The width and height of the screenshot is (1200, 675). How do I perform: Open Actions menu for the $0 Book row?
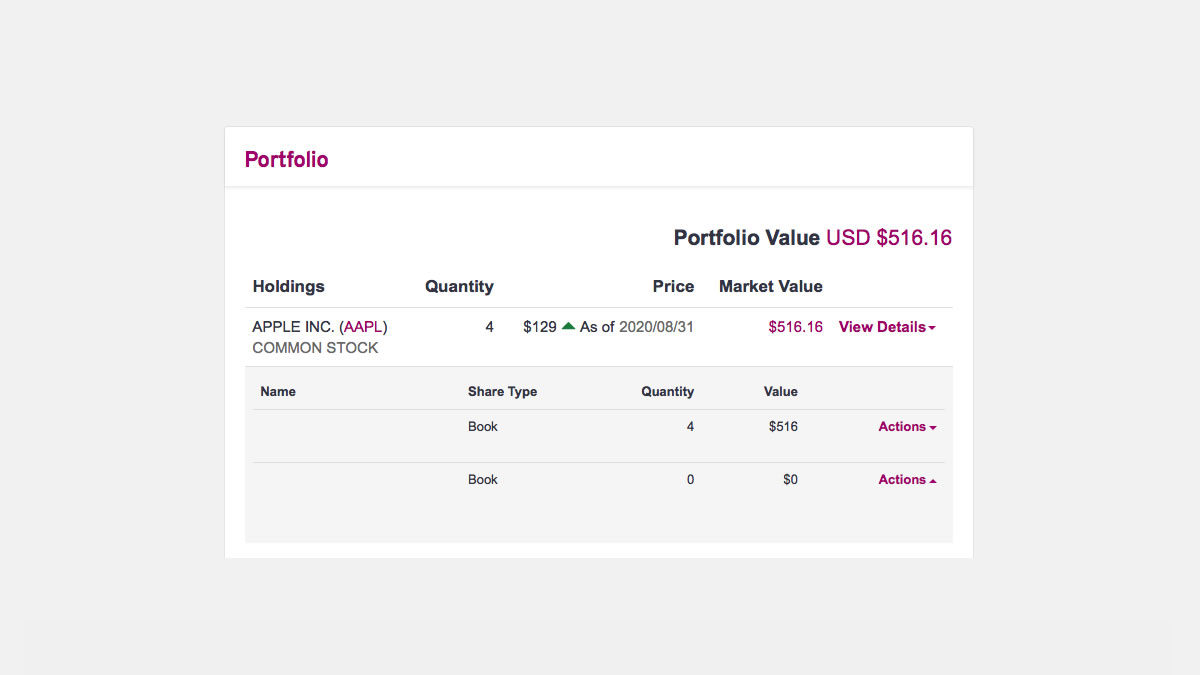pyautogui.click(x=907, y=480)
